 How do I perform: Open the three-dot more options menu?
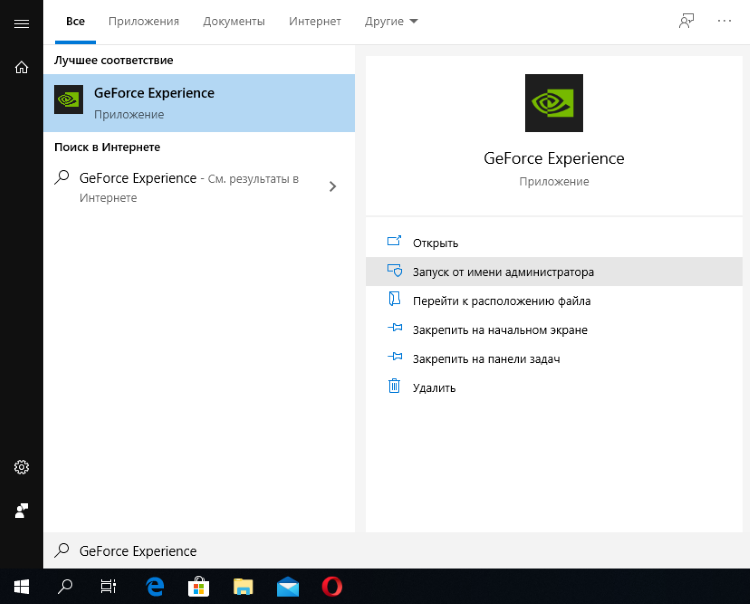pos(724,21)
